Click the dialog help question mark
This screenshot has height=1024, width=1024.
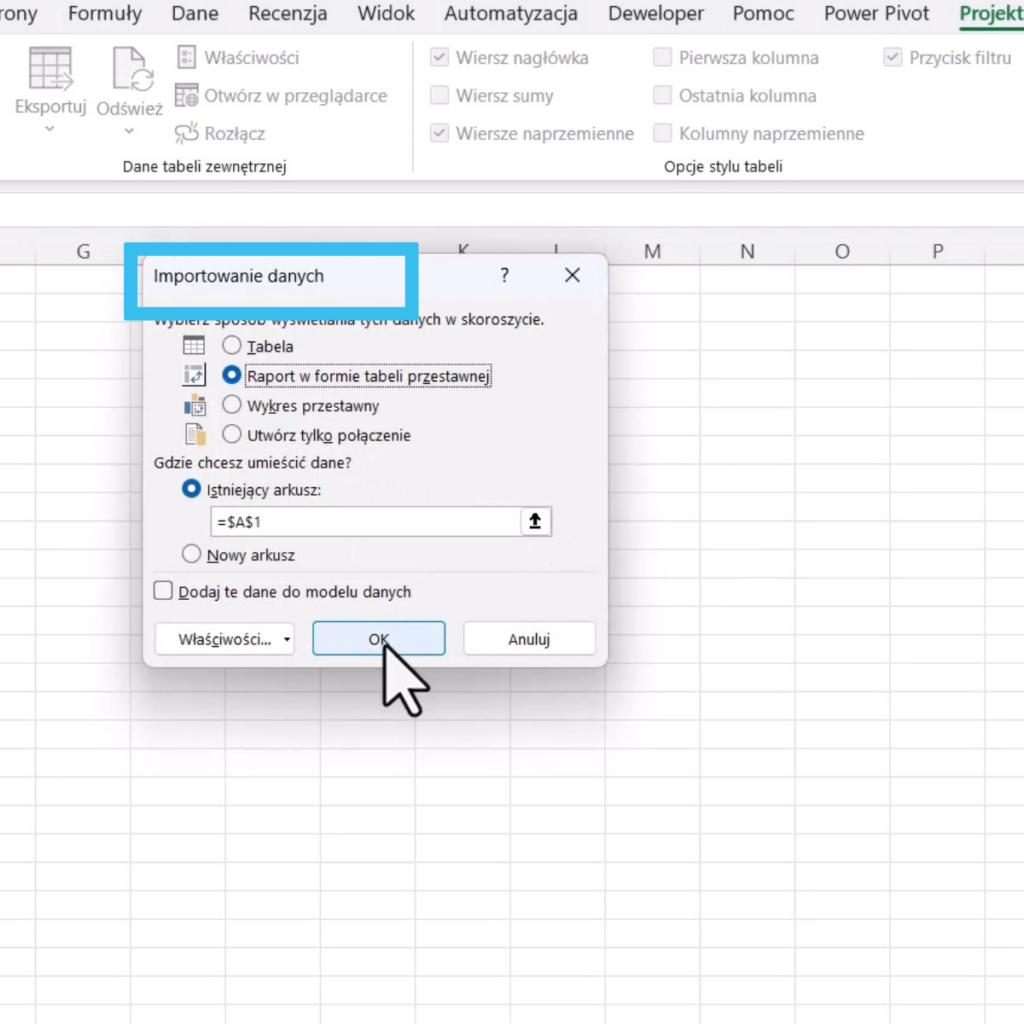[x=504, y=275]
